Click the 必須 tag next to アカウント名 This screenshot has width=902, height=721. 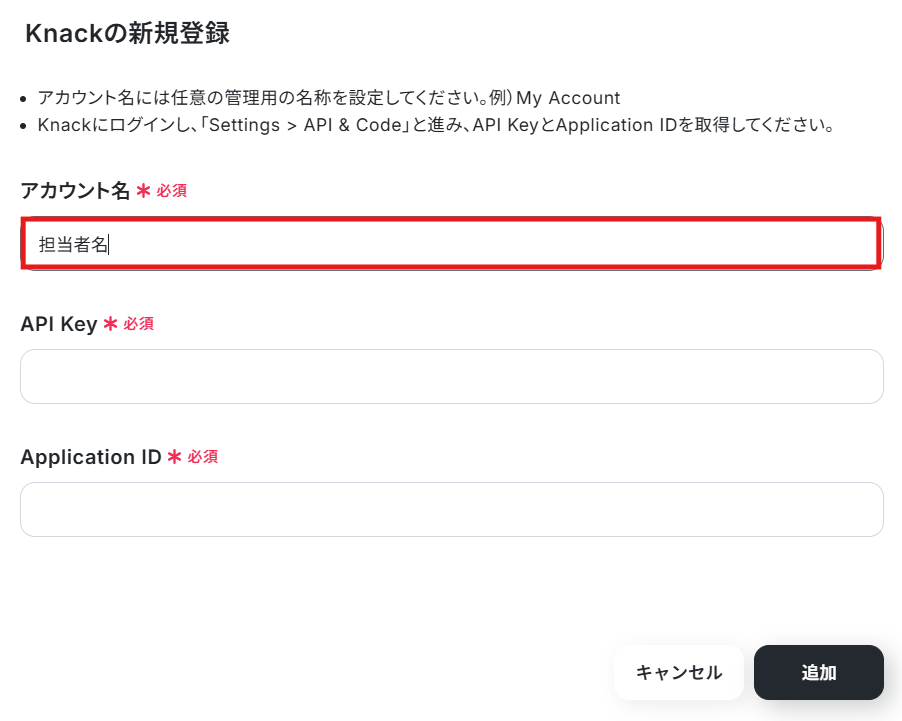[x=171, y=190]
